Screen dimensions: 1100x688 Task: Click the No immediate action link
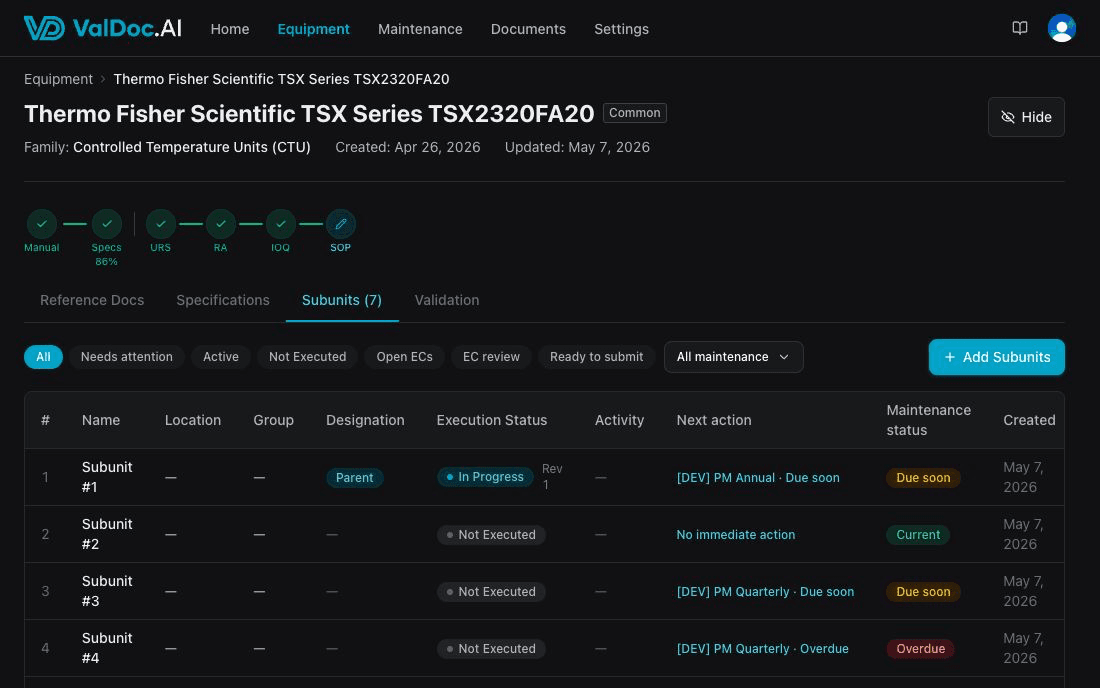(735, 534)
